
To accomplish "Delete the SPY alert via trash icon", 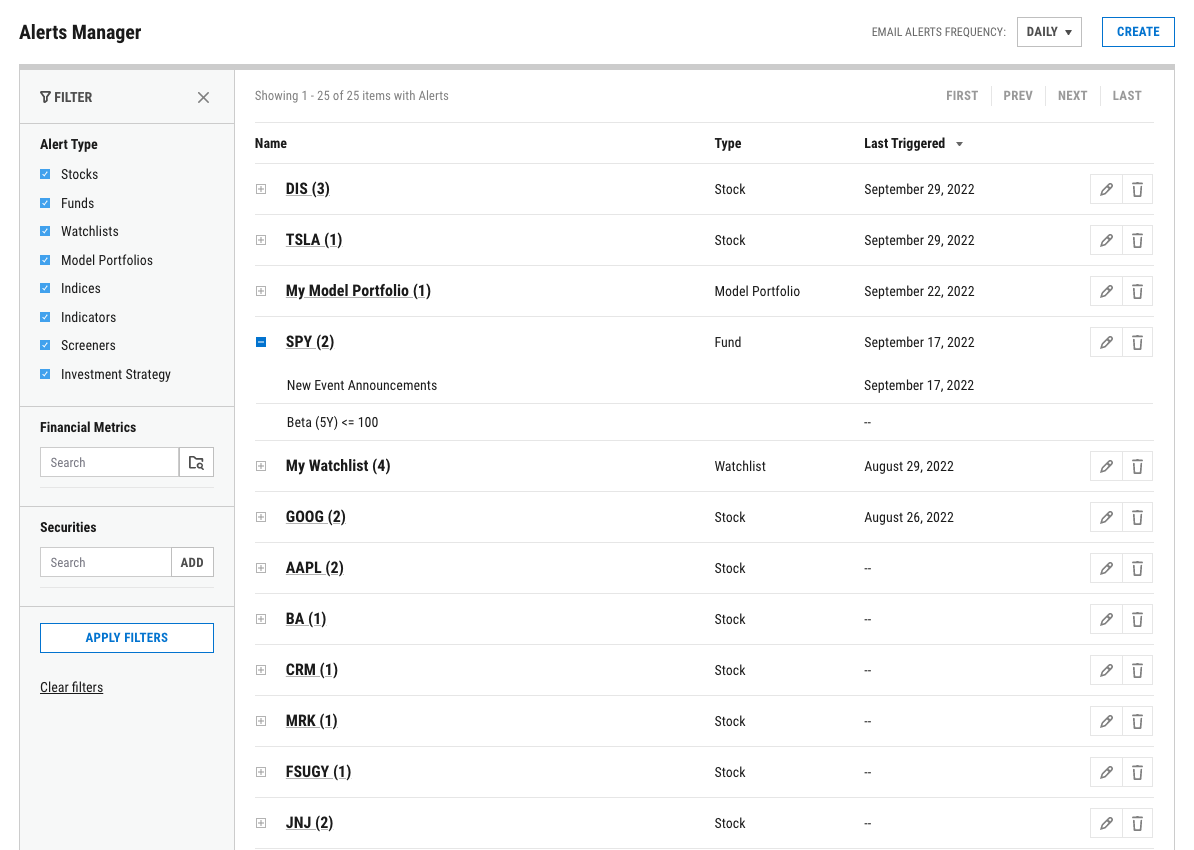I will [x=1137, y=343].
